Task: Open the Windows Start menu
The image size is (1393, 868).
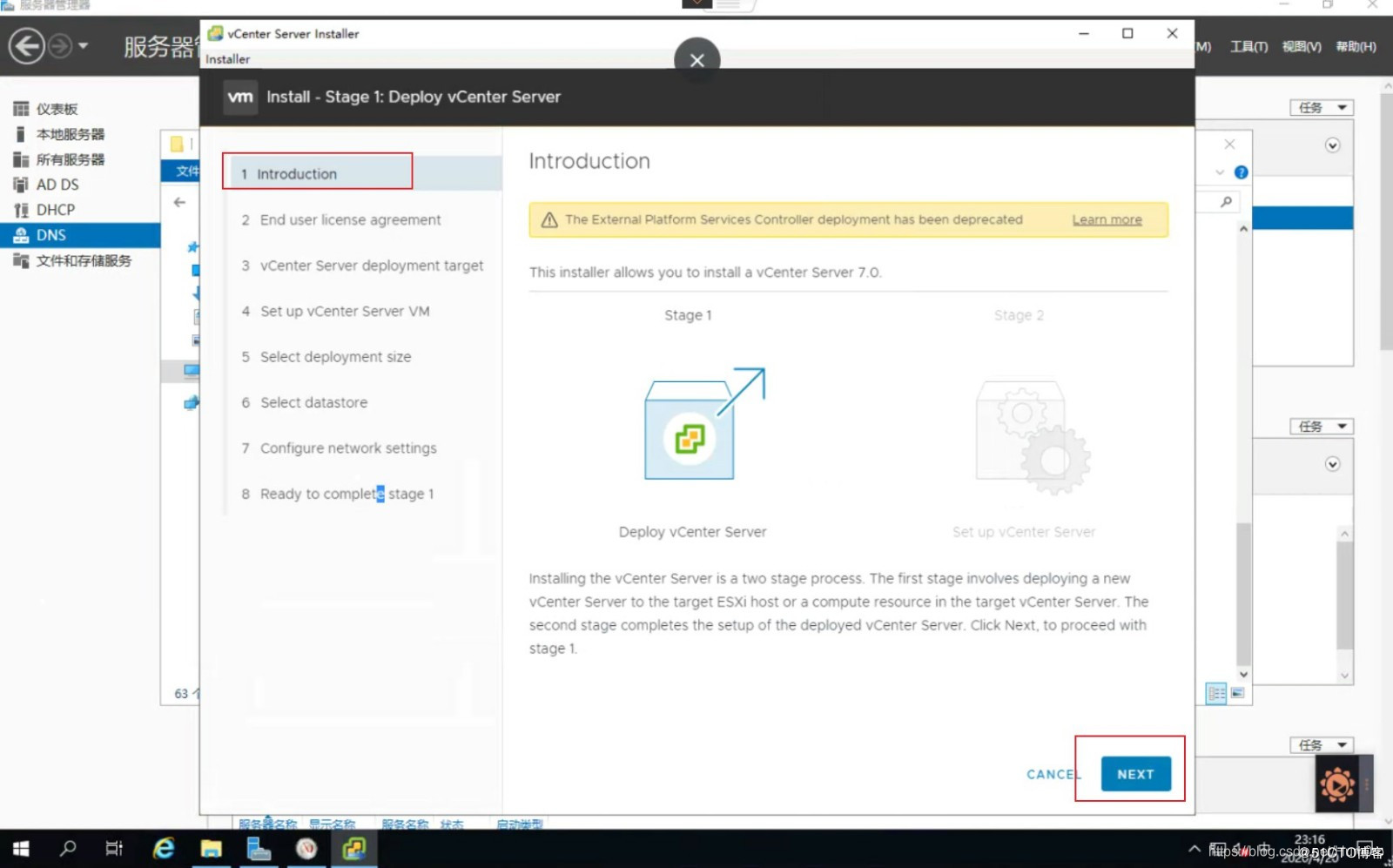Action: click(x=21, y=848)
